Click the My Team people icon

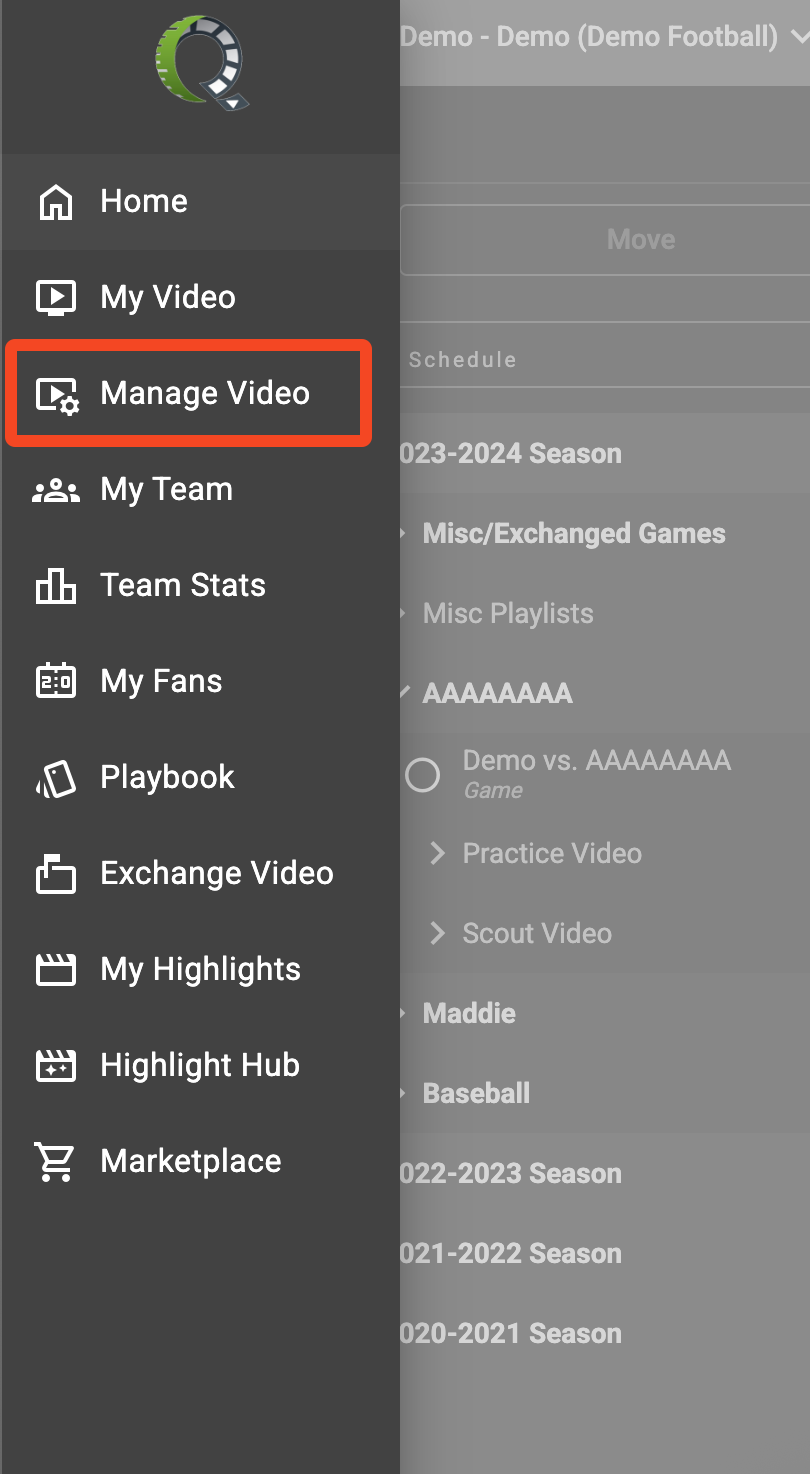point(56,490)
